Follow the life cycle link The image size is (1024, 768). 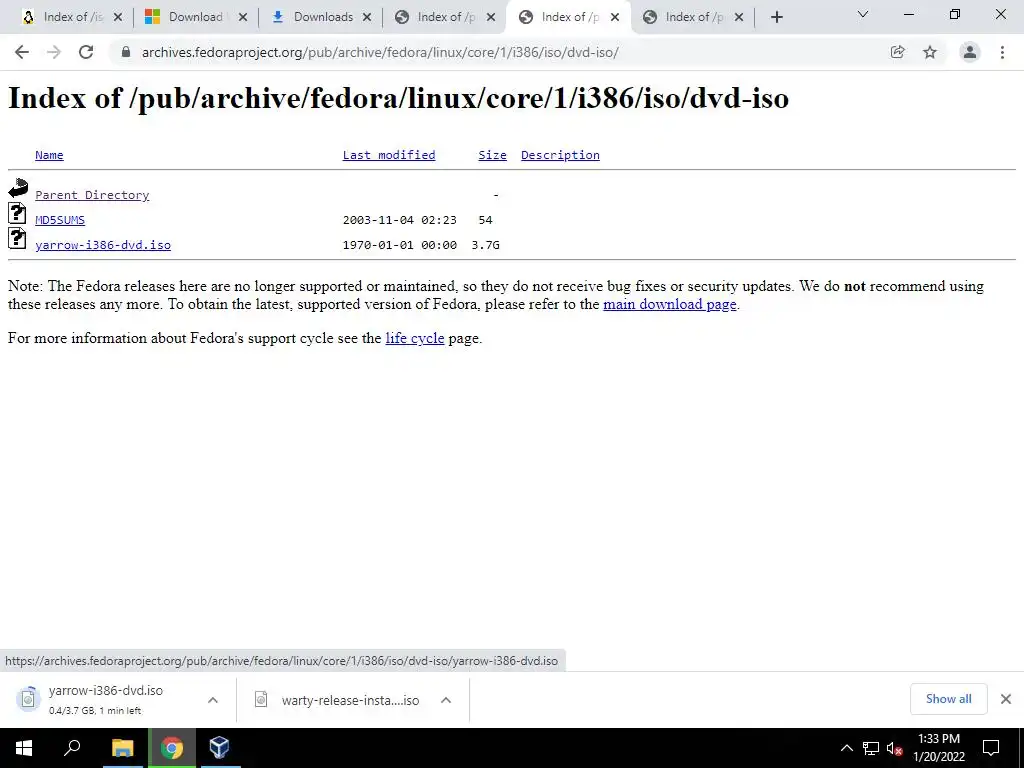(415, 338)
